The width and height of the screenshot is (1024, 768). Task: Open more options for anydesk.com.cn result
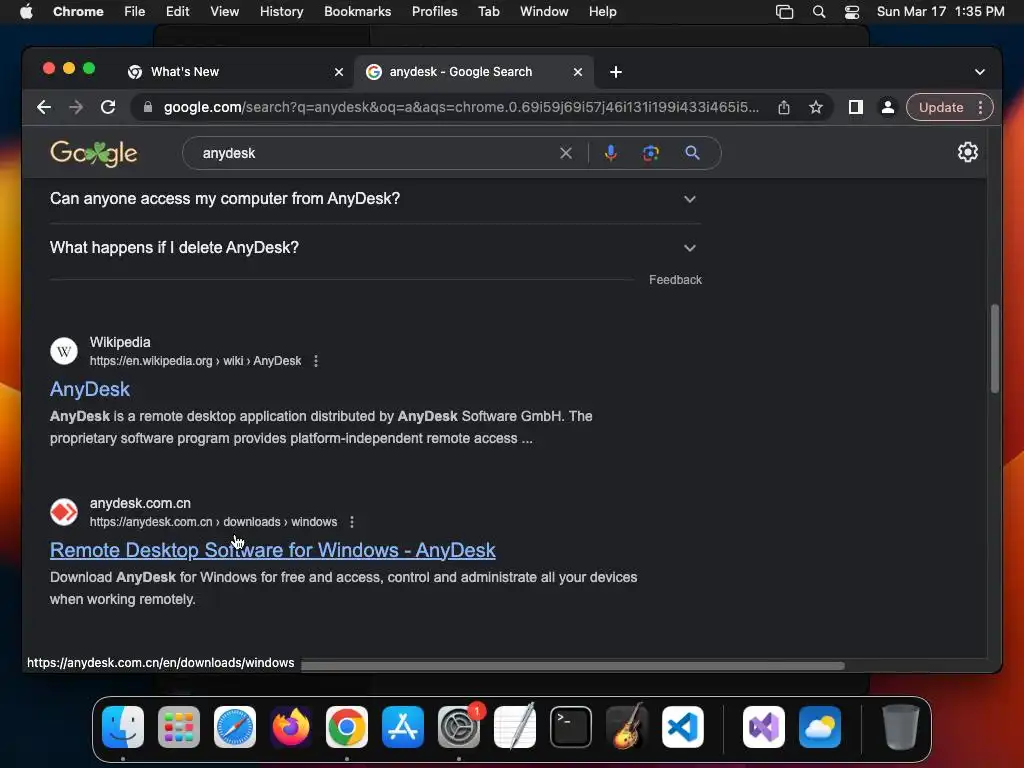pos(352,522)
